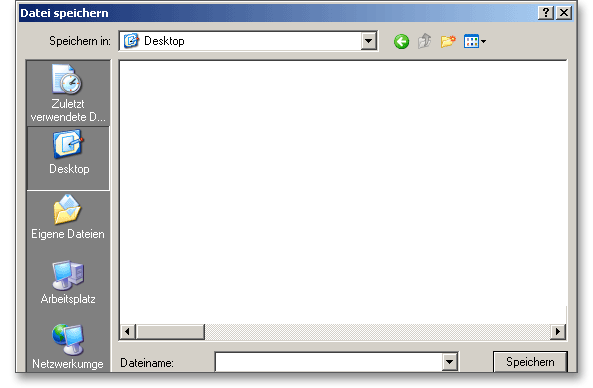The image size is (593, 388).
Task: Click the left scroll arrow
Action: pyautogui.click(x=127, y=332)
